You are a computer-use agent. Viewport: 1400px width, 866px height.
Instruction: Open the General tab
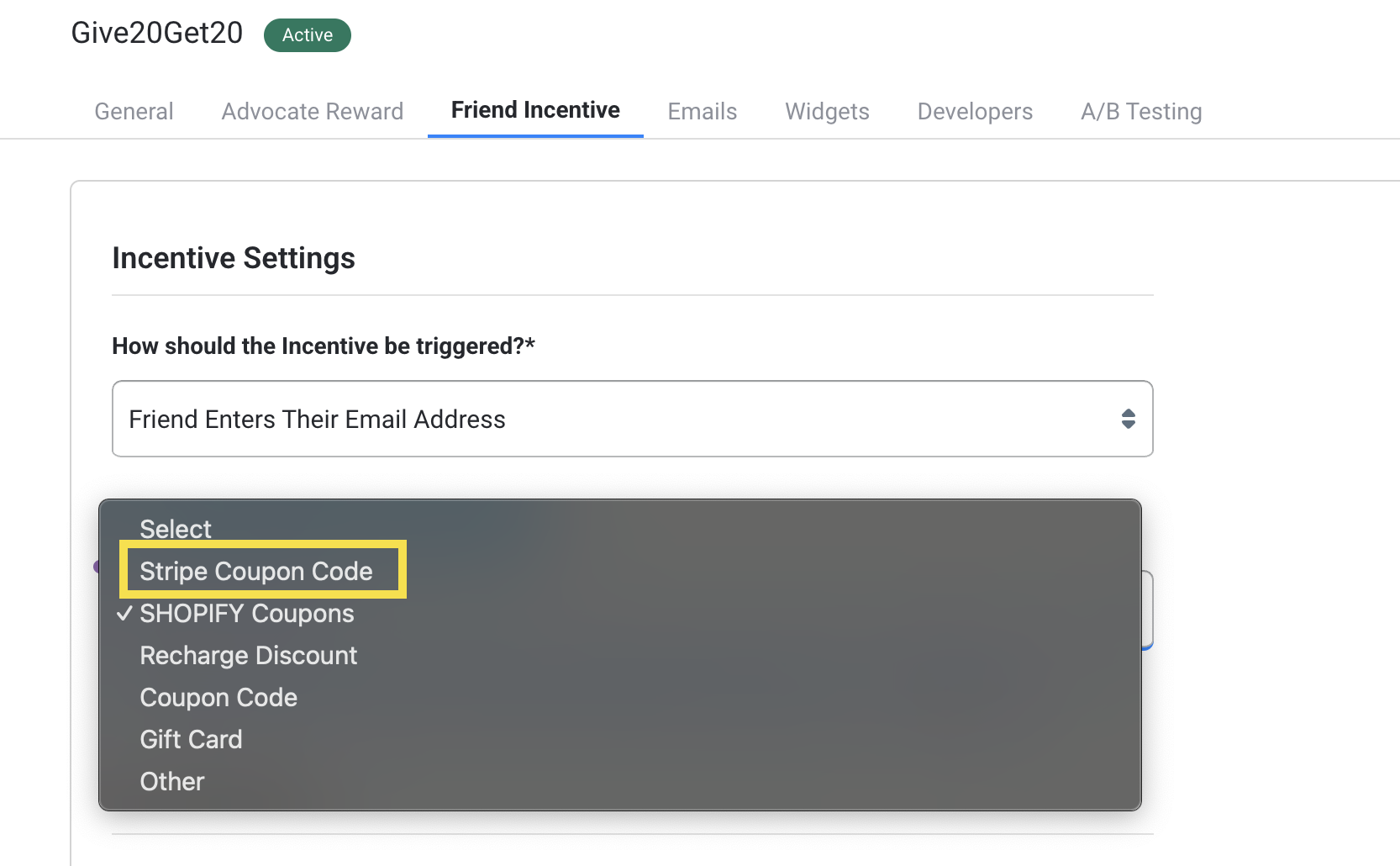click(x=134, y=111)
